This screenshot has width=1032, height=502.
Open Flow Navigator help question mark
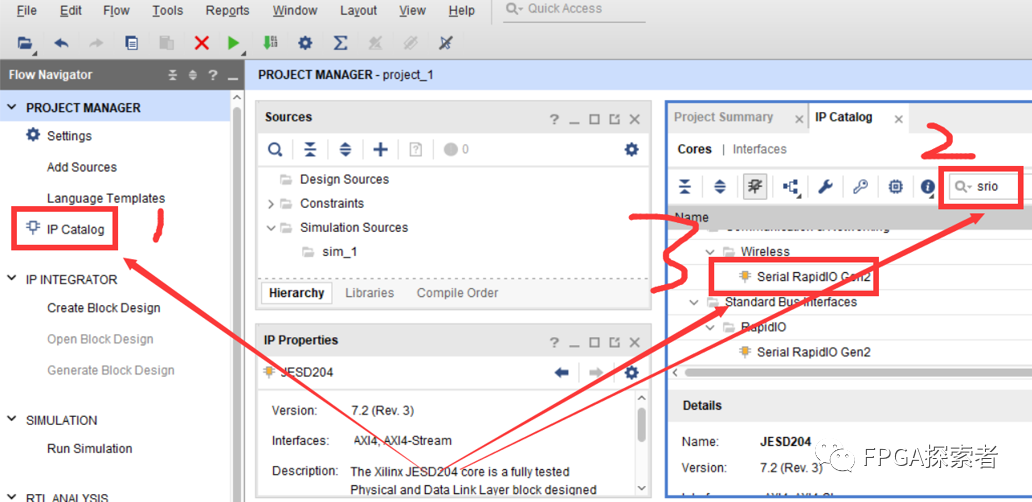tap(213, 75)
